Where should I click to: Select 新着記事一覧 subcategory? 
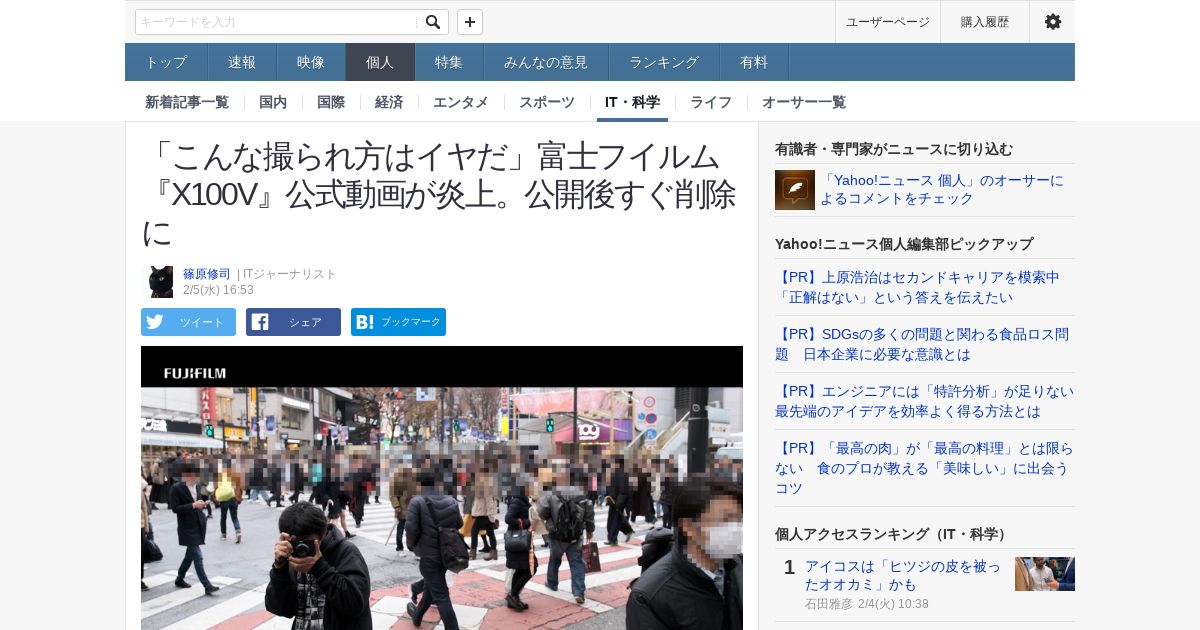(x=187, y=102)
